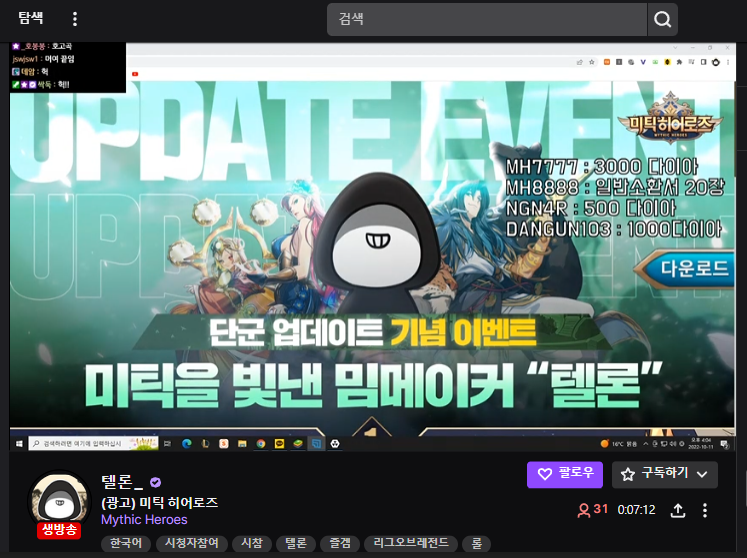Open the 탐색 browse page
The width and height of the screenshot is (747, 558).
pos(31,19)
